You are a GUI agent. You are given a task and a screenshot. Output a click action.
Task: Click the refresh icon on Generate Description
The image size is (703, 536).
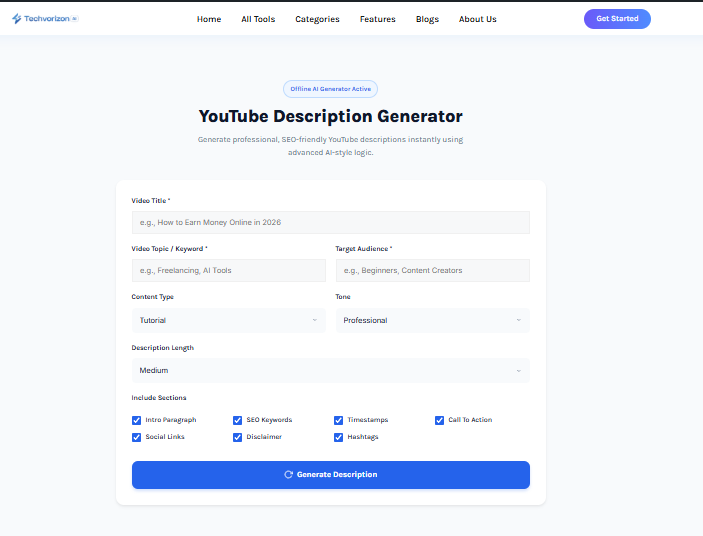click(x=288, y=475)
